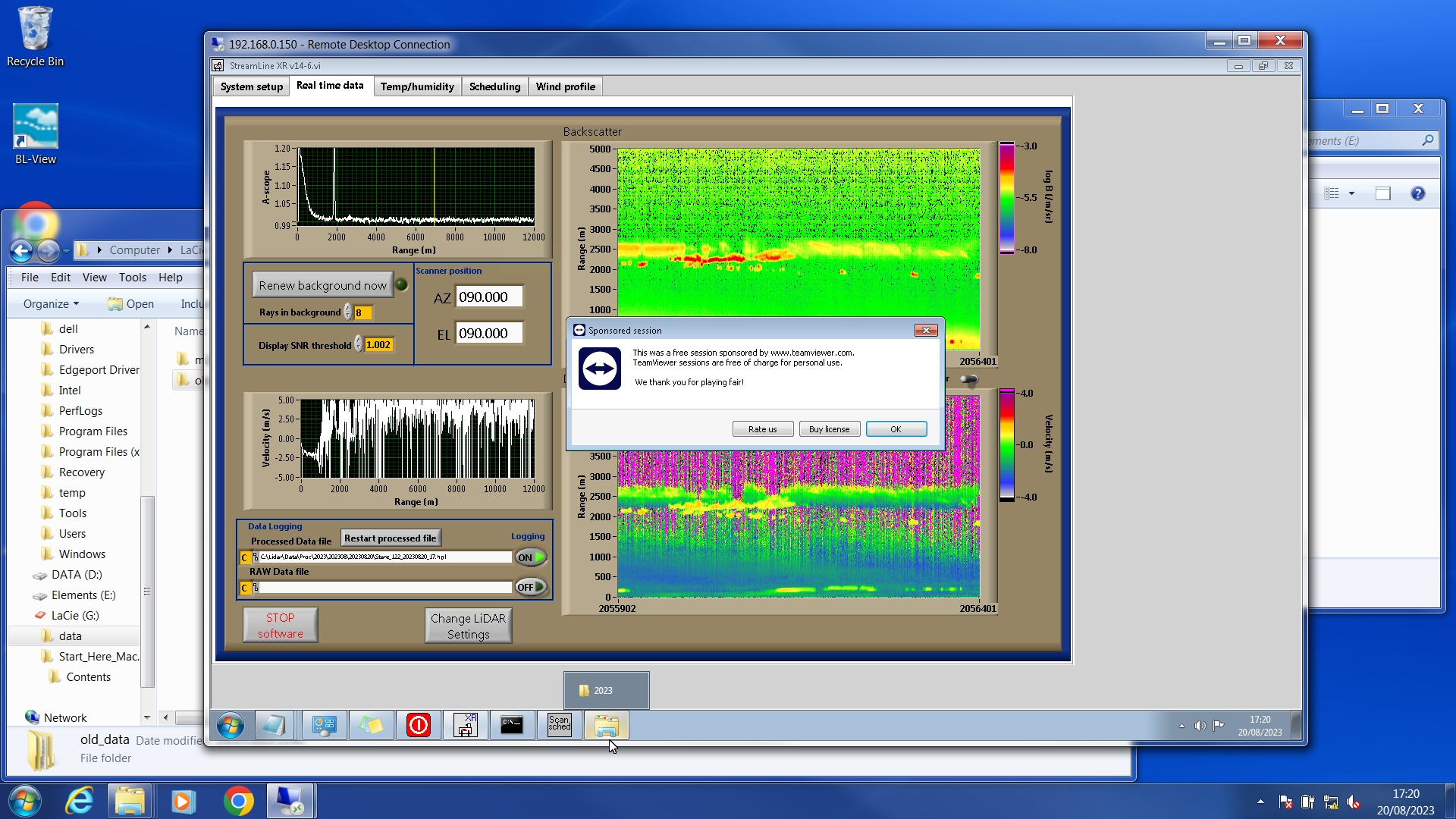Switch to the Wind profile tab
Viewport: 1456px width, 819px height.
[x=565, y=86]
